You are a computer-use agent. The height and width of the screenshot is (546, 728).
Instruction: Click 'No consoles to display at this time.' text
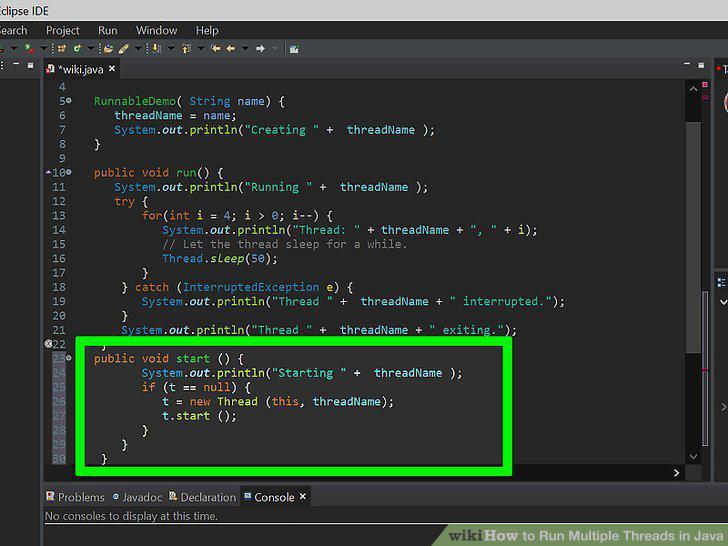tap(131, 516)
